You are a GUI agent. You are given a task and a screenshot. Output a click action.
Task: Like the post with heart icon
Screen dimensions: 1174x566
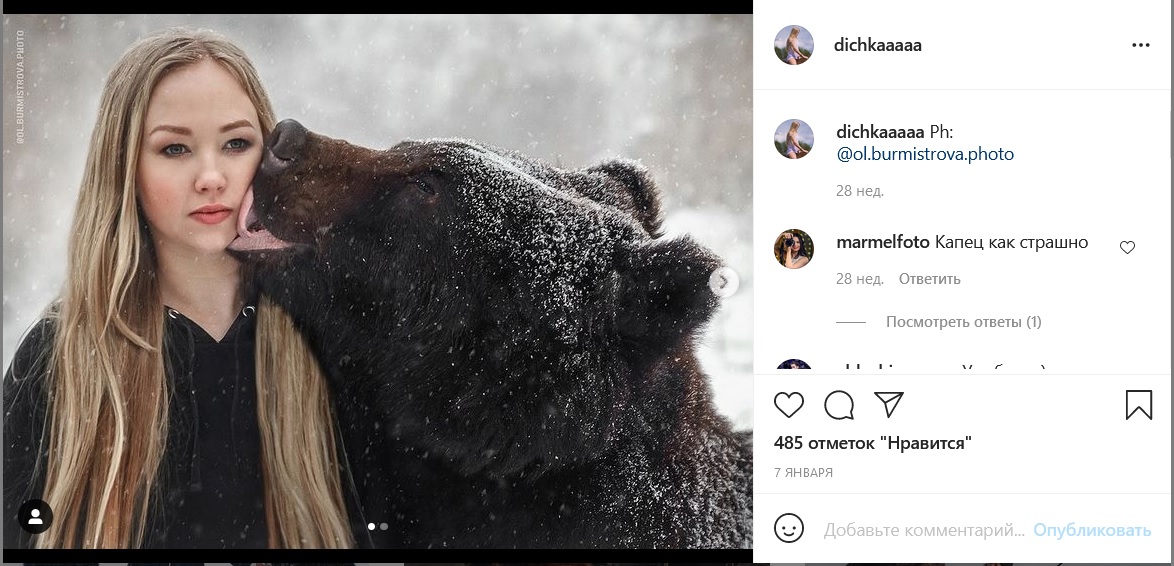pyautogui.click(x=789, y=405)
